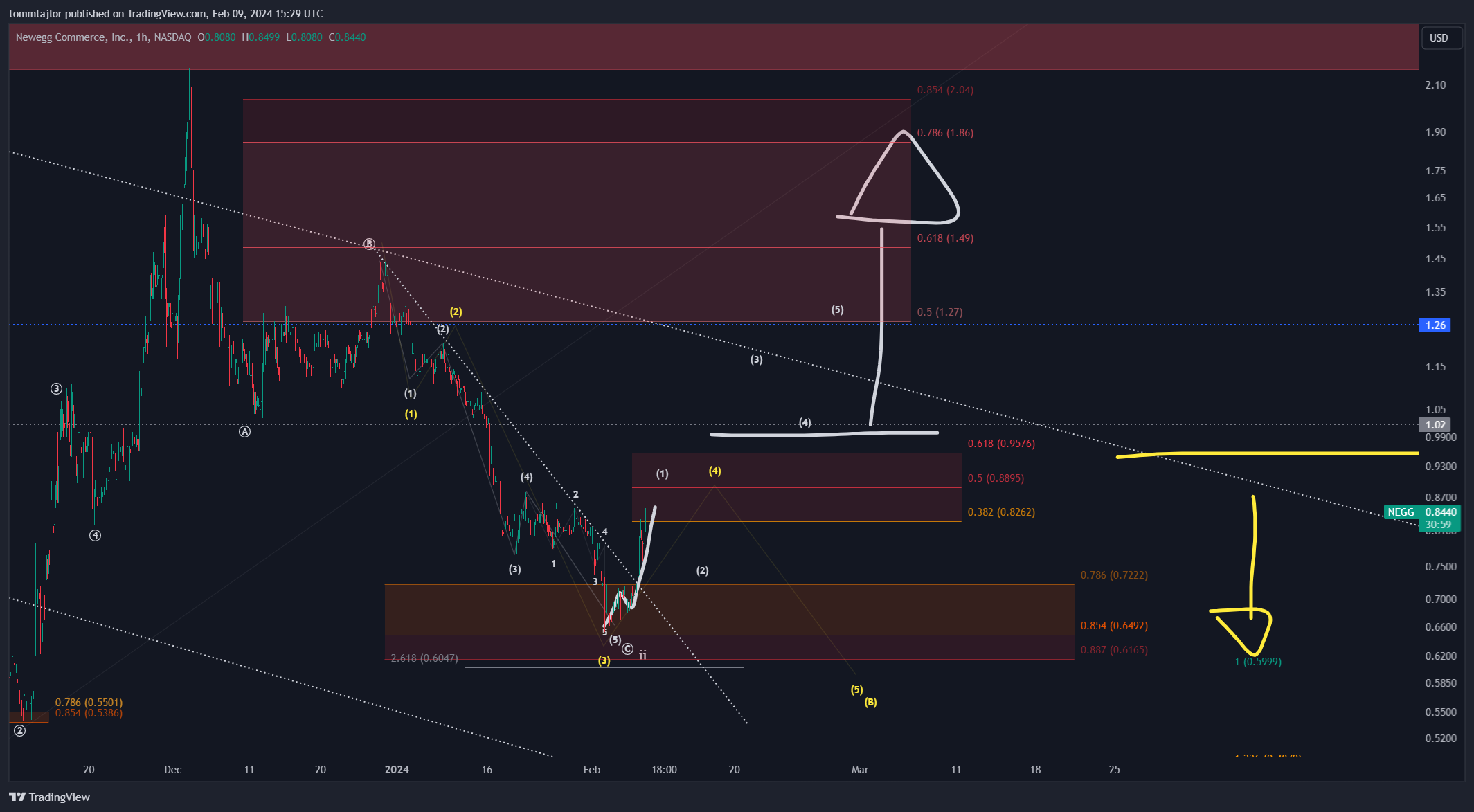Click the 0.786 (0.7222) level label
This screenshot has height=812, width=1474.
(1114, 575)
